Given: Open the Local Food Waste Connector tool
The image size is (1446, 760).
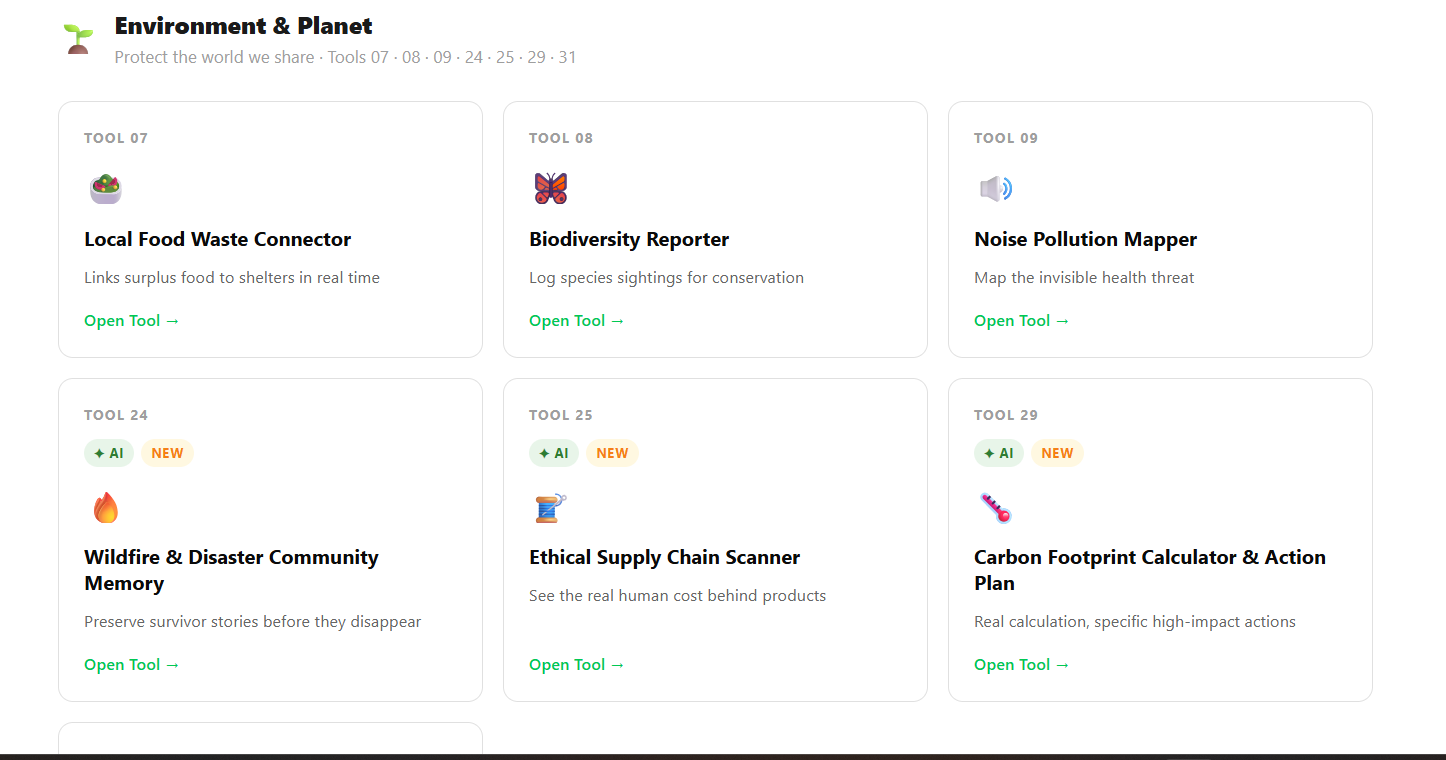Looking at the screenshot, I should click(131, 320).
